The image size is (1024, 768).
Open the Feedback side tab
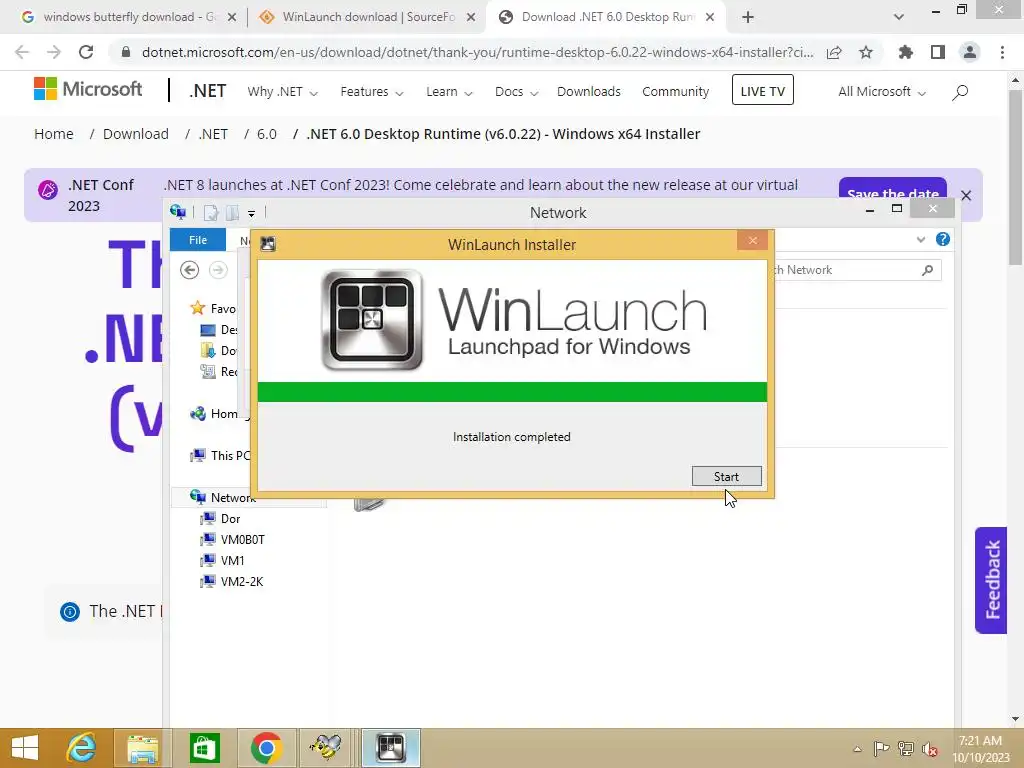click(992, 580)
